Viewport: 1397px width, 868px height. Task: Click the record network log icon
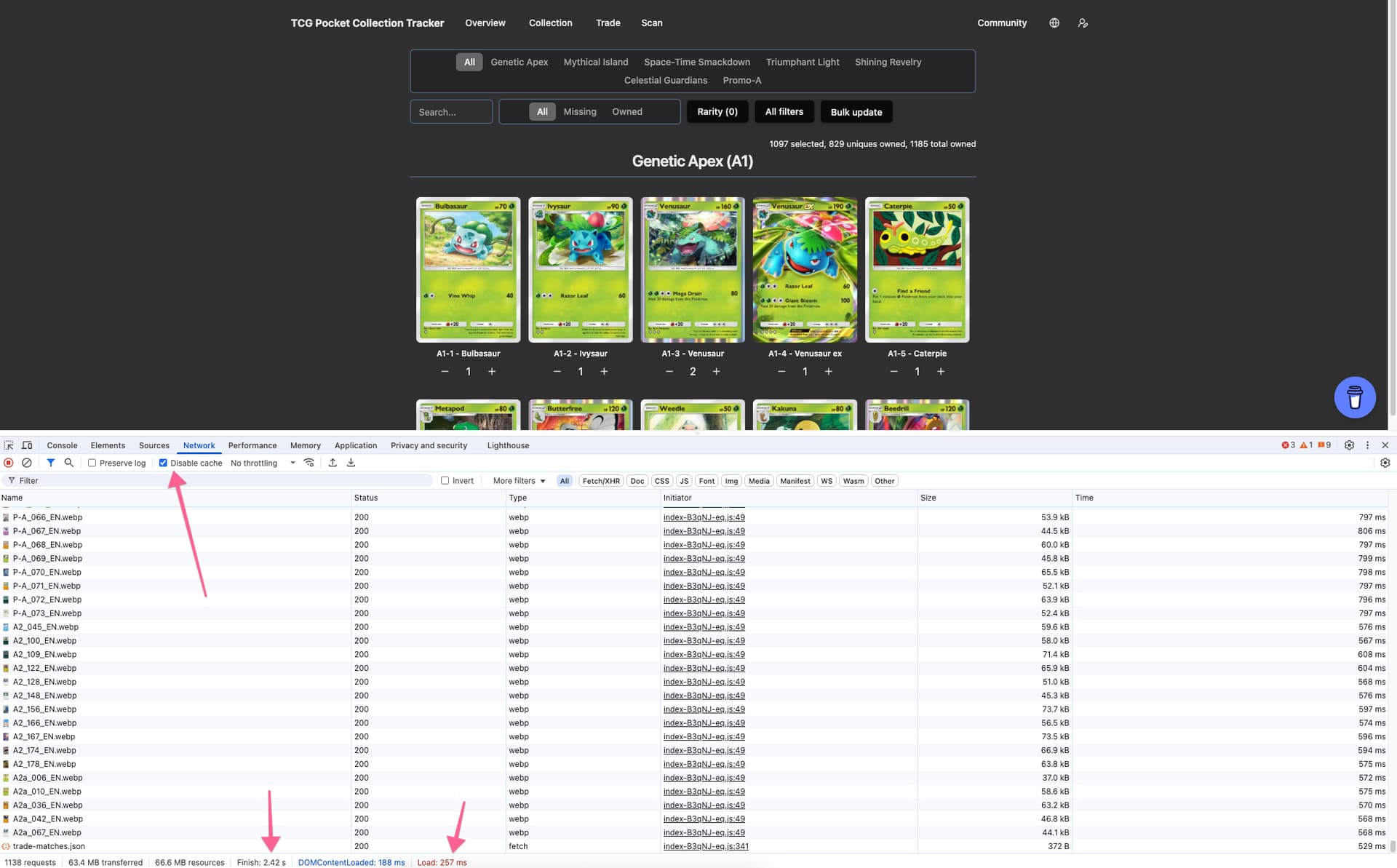(9, 463)
